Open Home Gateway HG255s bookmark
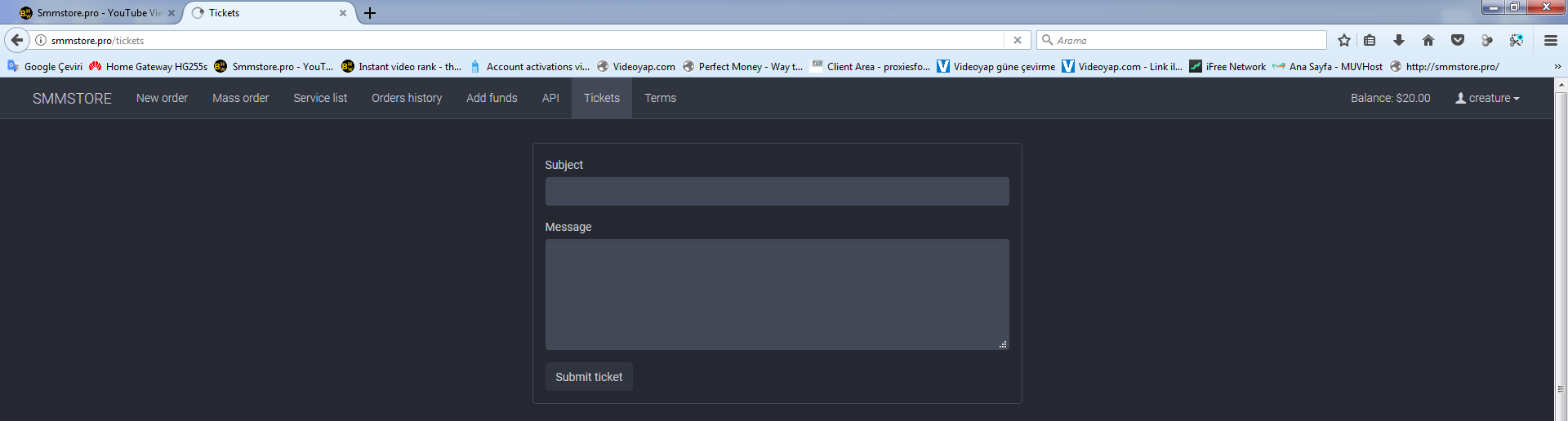Viewport: 1568px width, 421px height. click(x=148, y=67)
